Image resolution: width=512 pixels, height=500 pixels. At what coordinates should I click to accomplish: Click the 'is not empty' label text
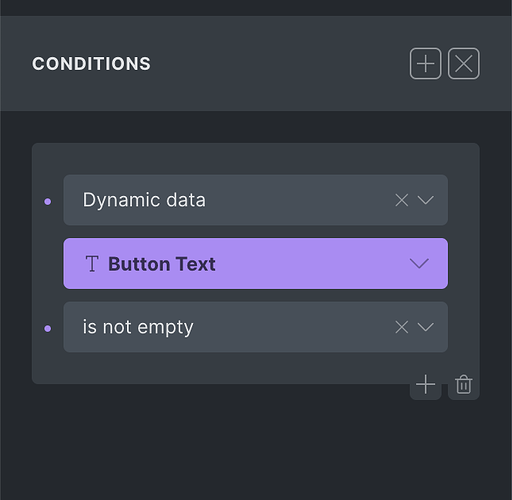138,327
